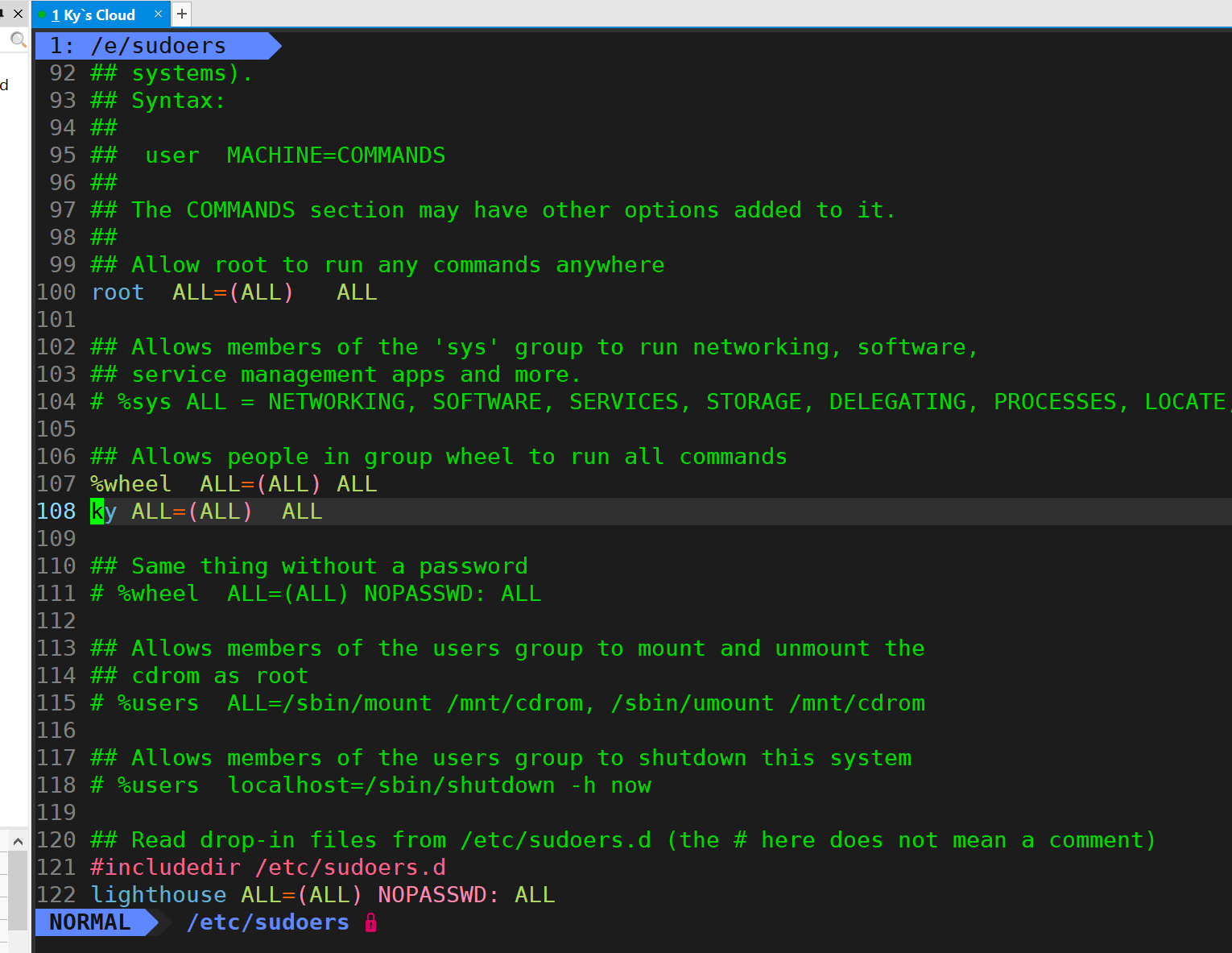This screenshot has width=1232, height=953.
Task: Click 'user MACHINE=COMMANDS' comment text
Action: click(295, 155)
